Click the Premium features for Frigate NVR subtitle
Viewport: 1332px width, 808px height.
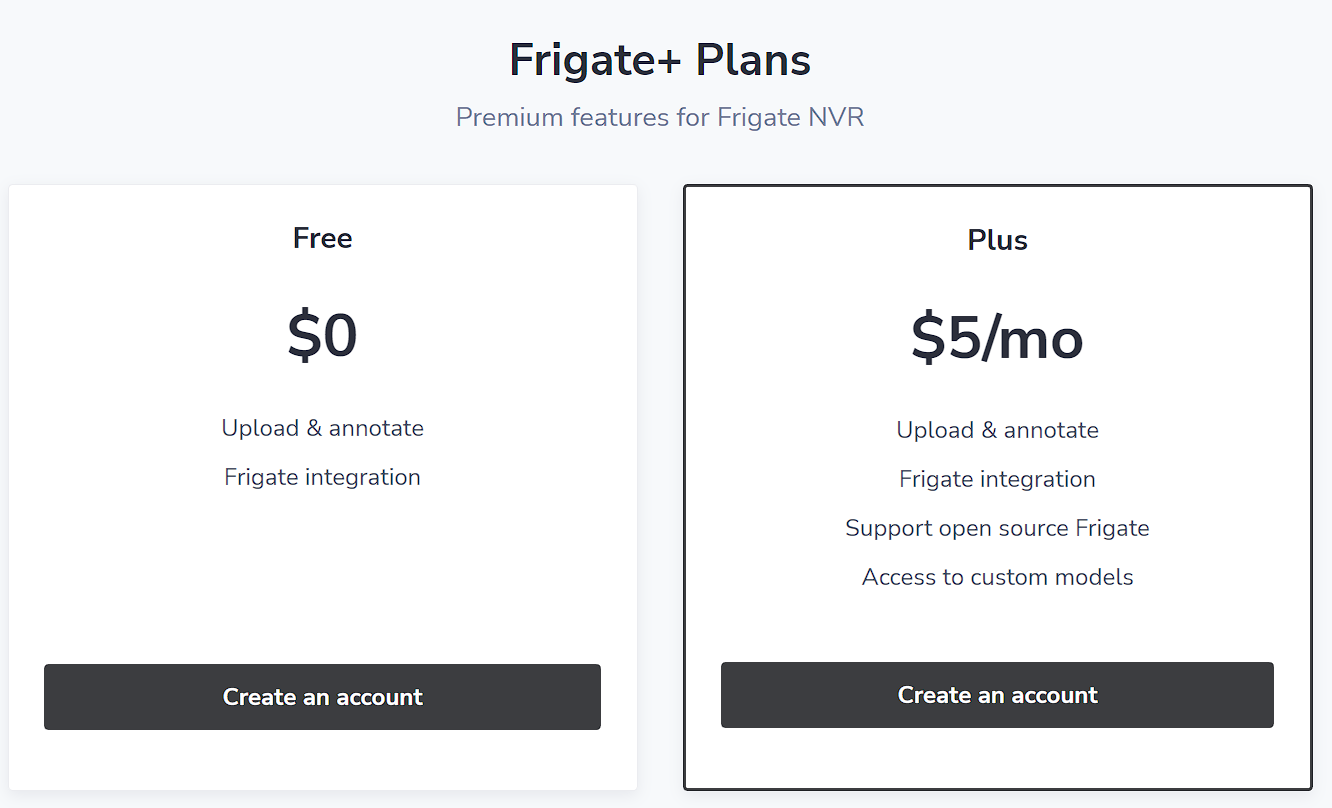[659, 117]
